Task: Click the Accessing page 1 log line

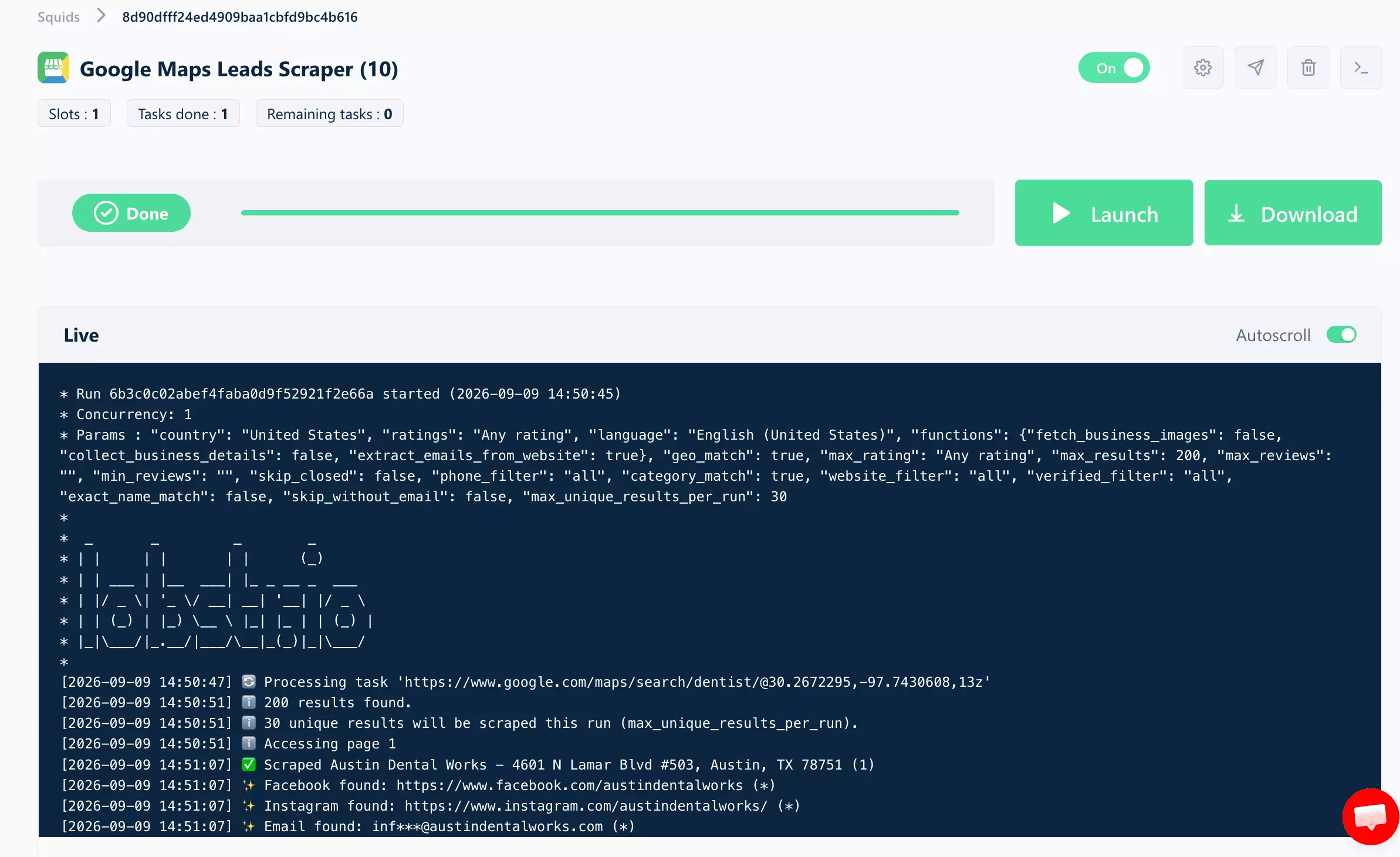Action: click(x=229, y=744)
